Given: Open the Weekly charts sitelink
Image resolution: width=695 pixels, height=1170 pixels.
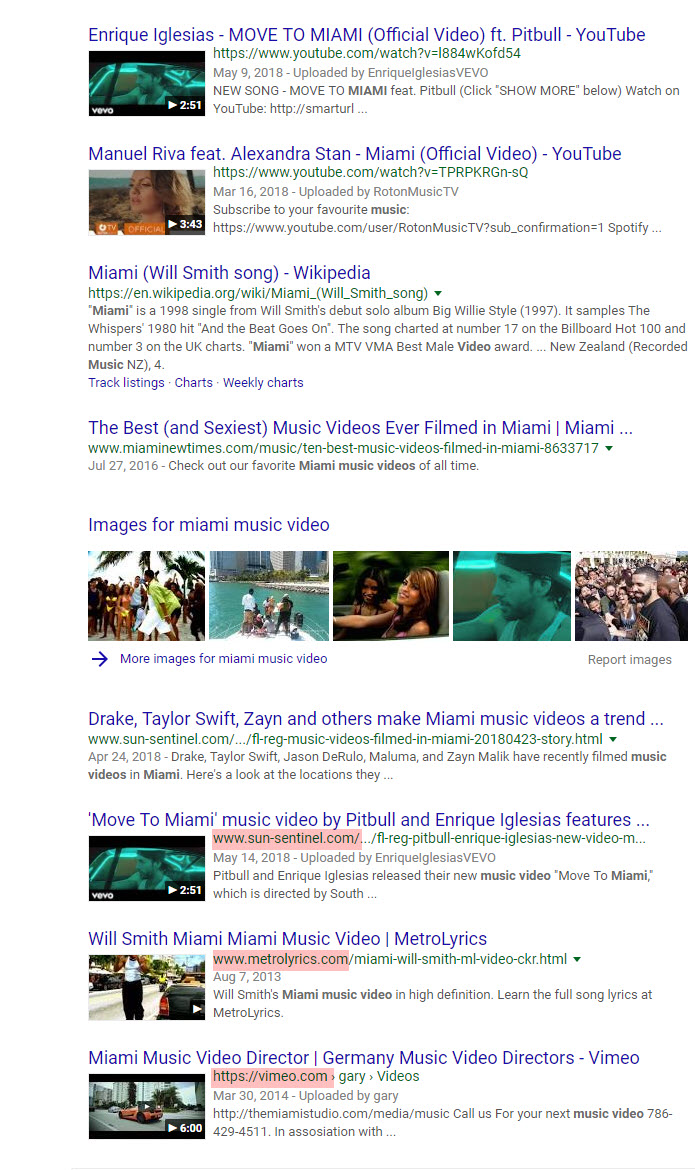Looking at the screenshot, I should click(263, 383).
